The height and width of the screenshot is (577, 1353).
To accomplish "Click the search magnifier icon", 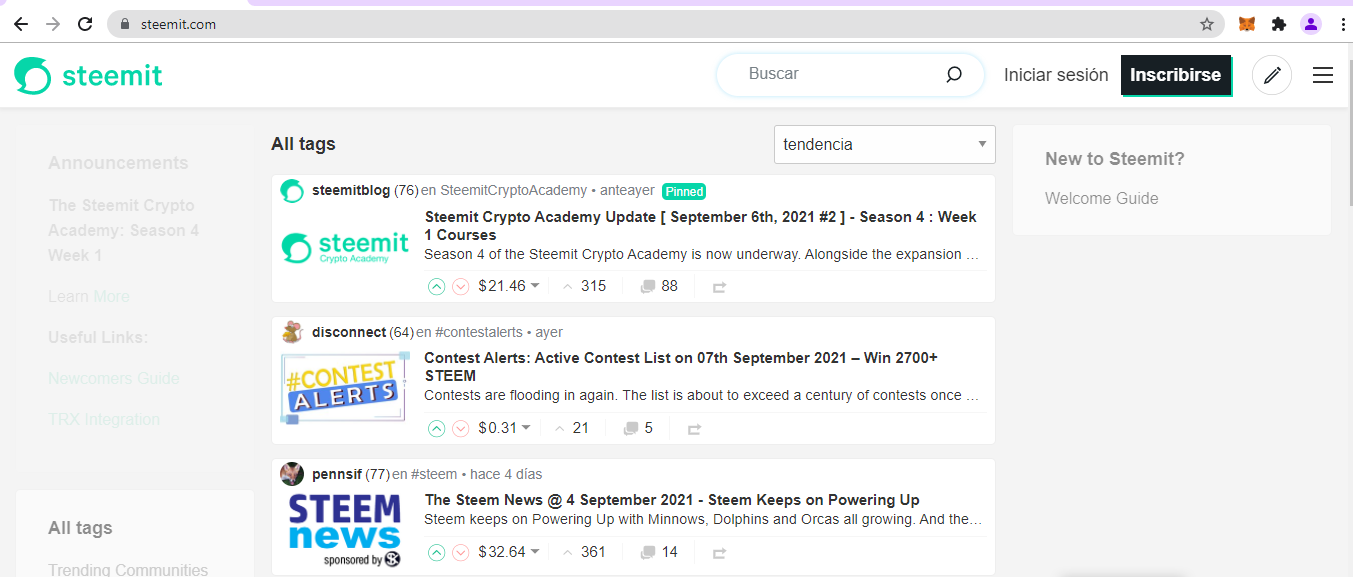I will tap(954, 74).
